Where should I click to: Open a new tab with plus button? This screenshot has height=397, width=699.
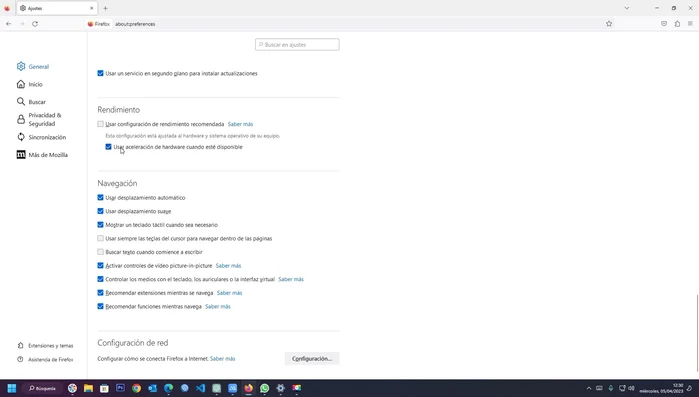click(x=106, y=8)
